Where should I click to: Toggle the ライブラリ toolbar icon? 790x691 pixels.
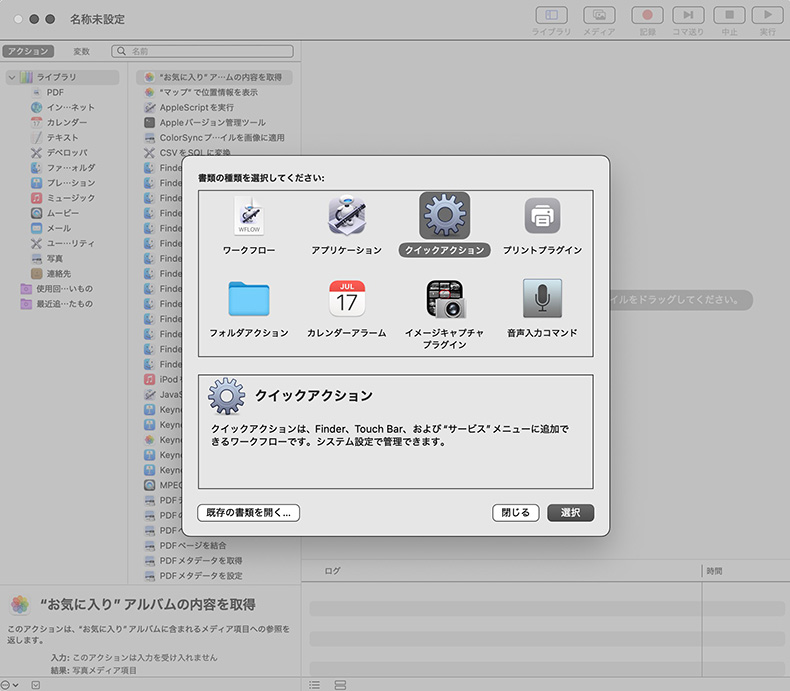(551, 15)
